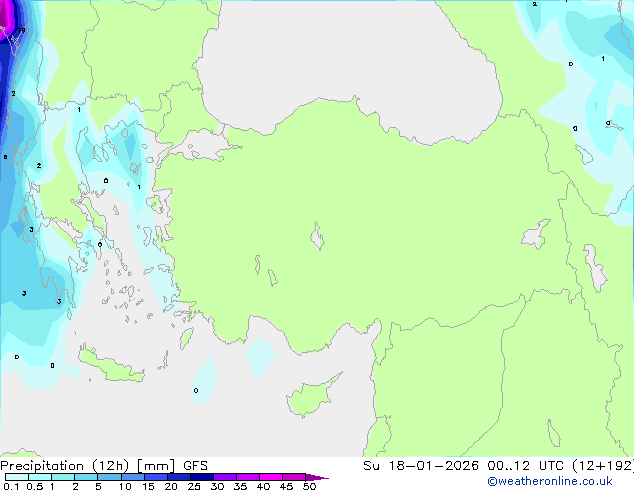The width and height of the screenshot is (634, 490).
Task: Select the 15–20 mm legend color swatch
Action: pyautogui.click(x=155, y=477)
